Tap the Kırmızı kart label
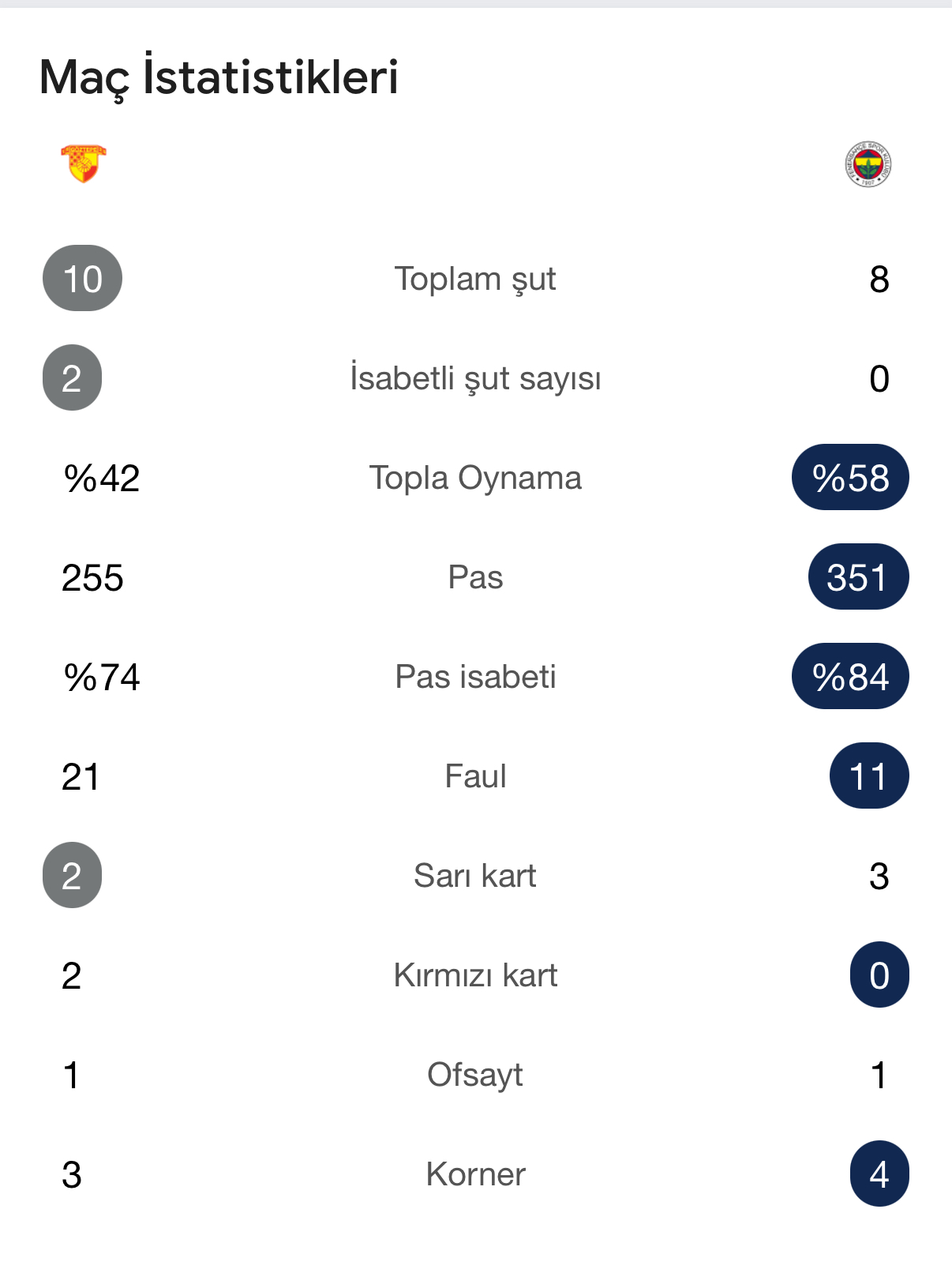952x1273 pixels. (x=475, y=975)
